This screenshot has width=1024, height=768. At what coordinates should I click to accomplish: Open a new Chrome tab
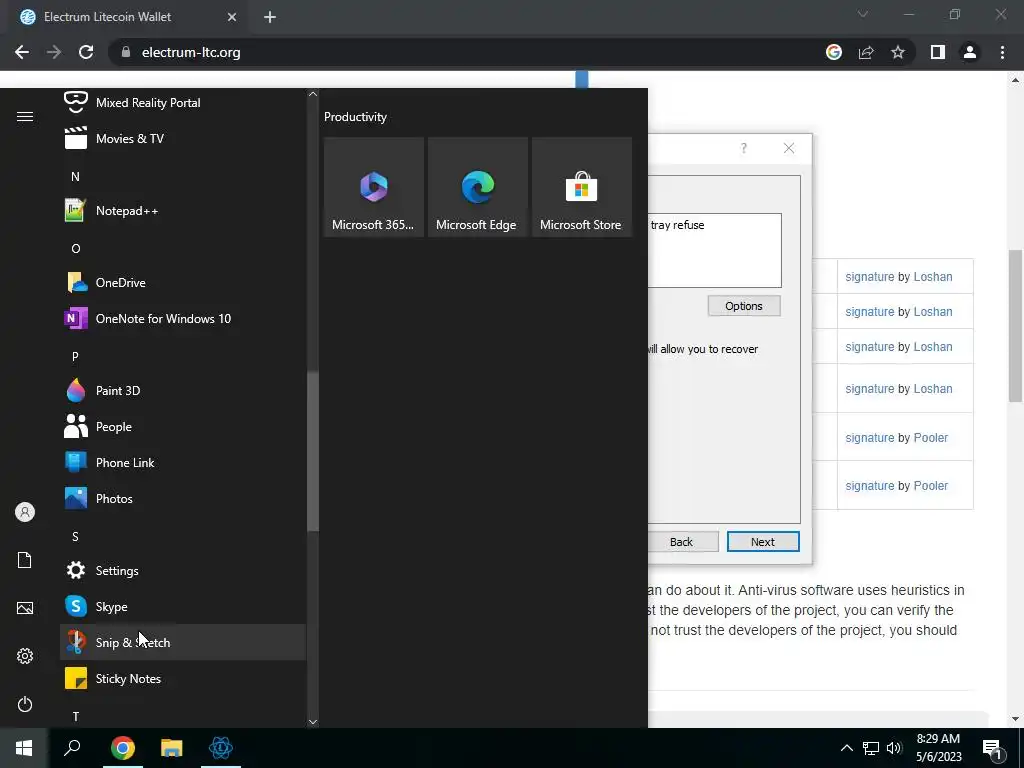tap(270, 17)
